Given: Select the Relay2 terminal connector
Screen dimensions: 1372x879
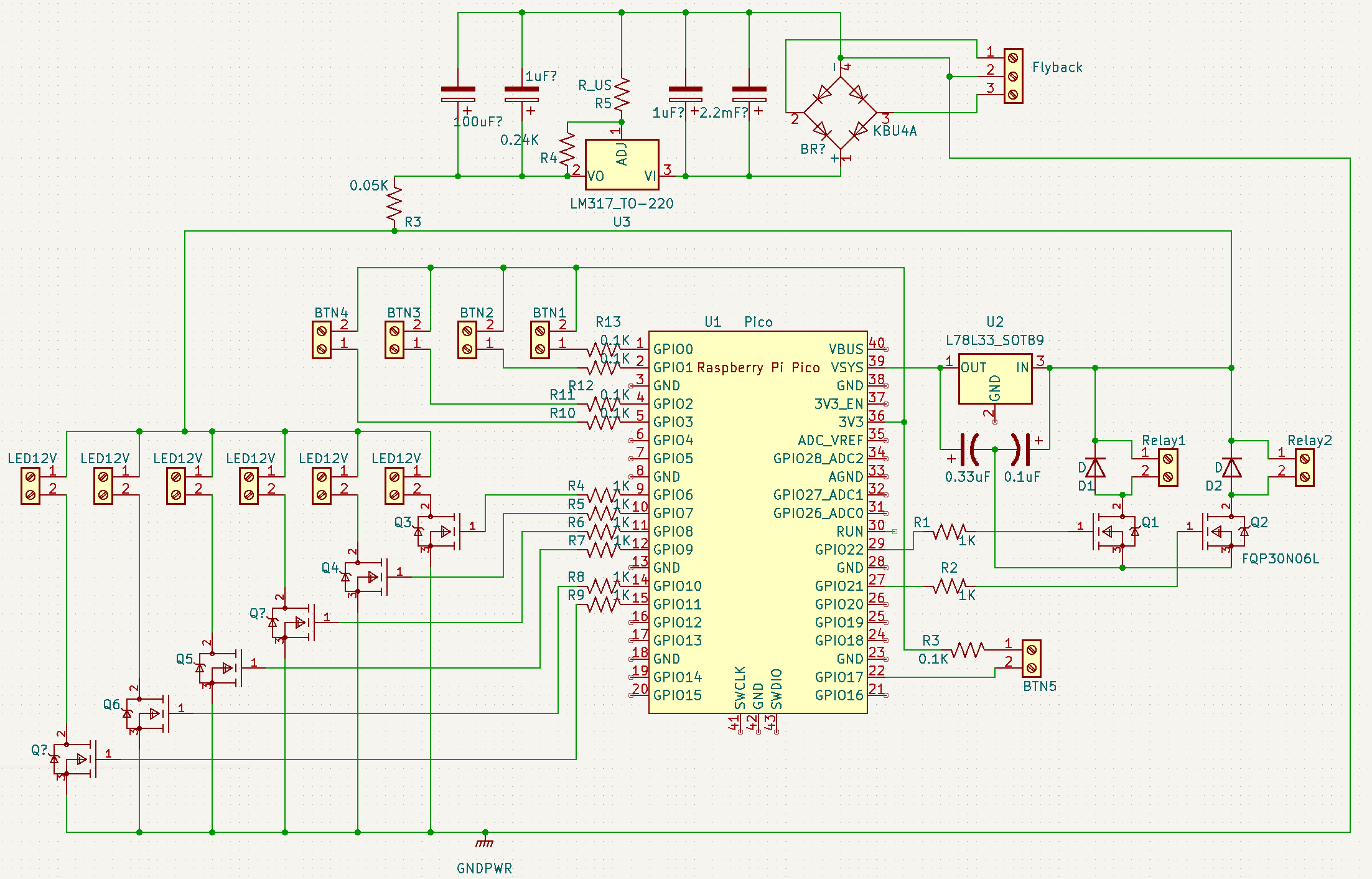Looking at the screenshot, I should 1305,468.
